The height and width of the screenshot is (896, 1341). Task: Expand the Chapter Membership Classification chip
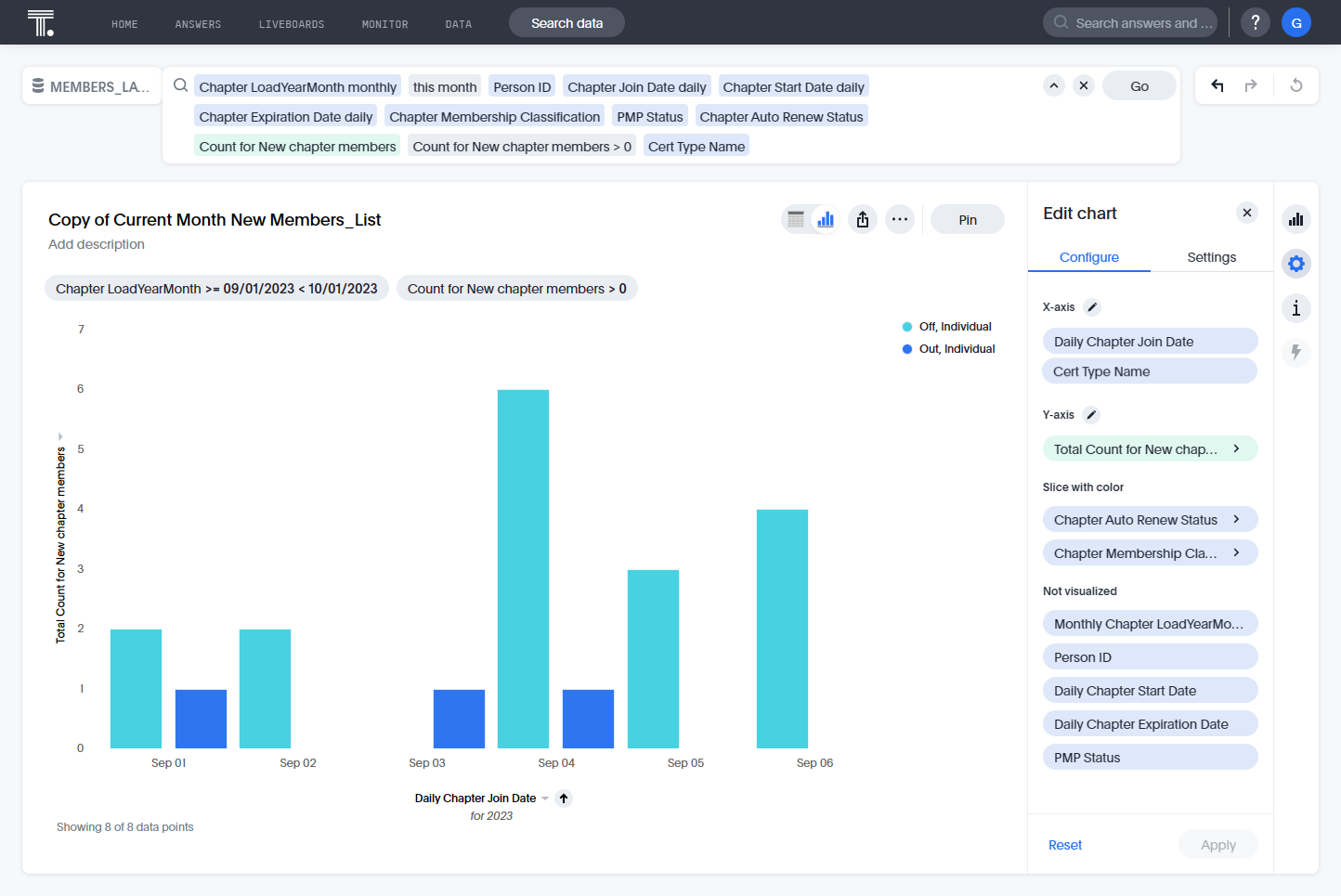tap(1236, 552)
